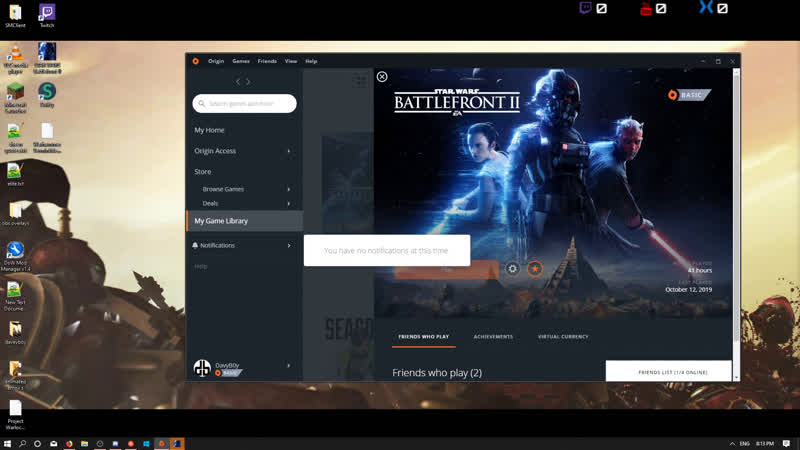Expand the Origin Access submenu arrow
The width and height of the screenshot is (800, 450).
(x=289, y=151)
